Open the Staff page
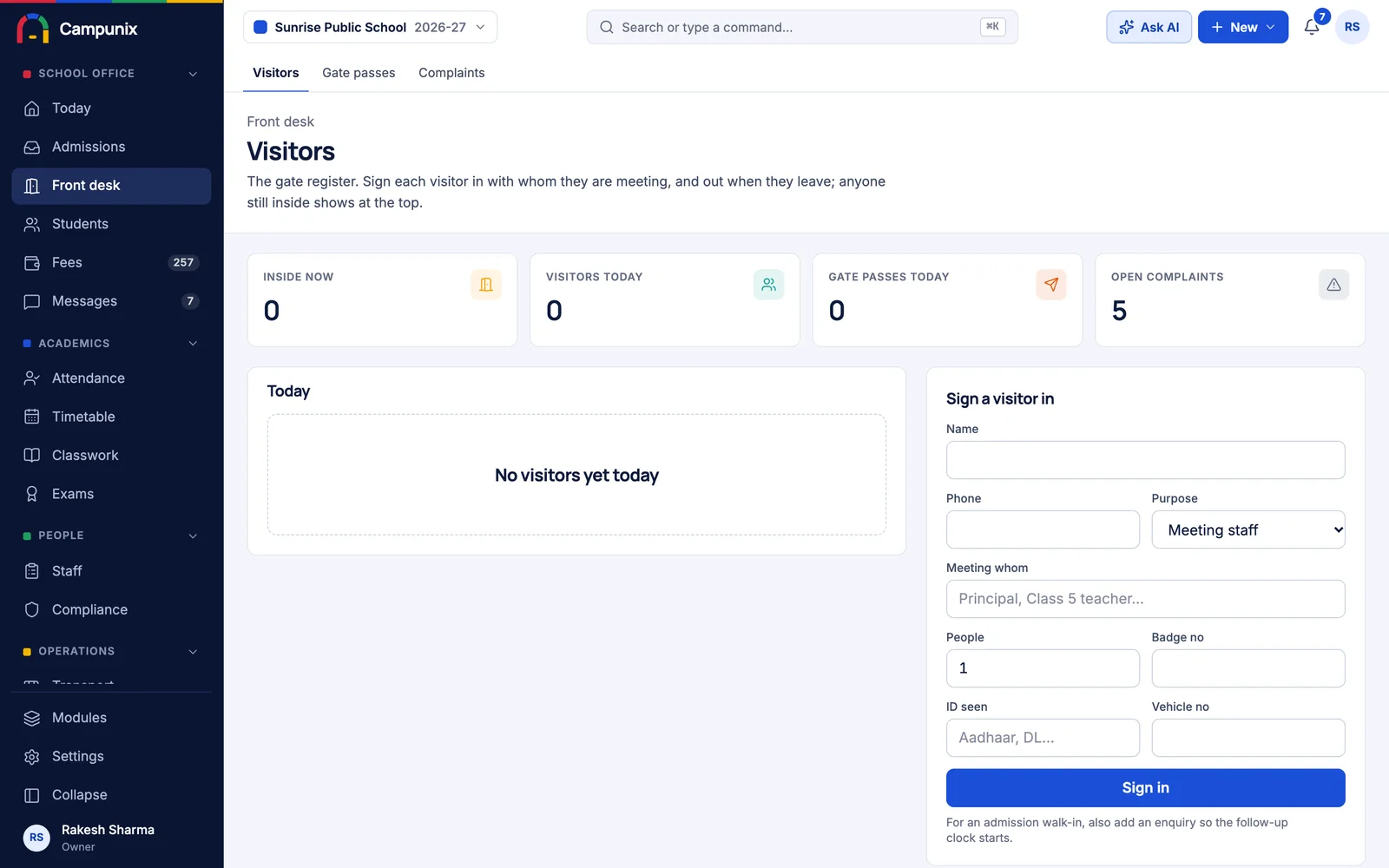The image size is (1389, 868). click(111, 571)
